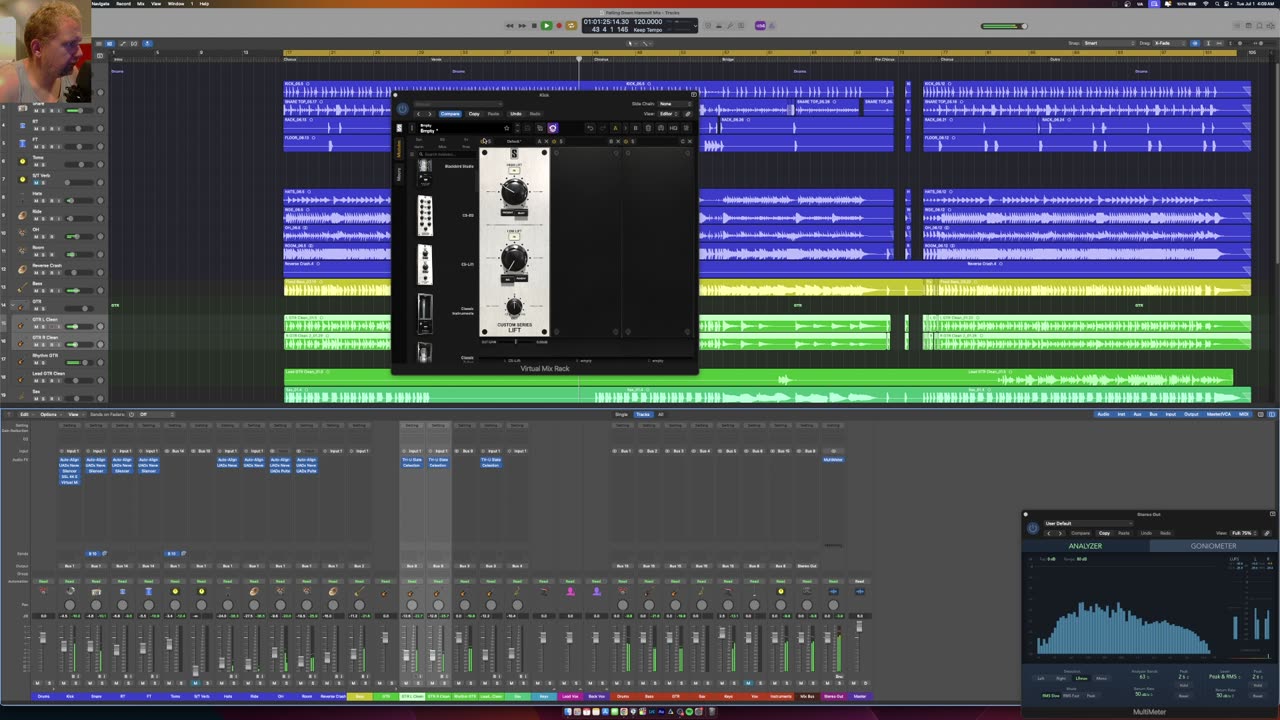The width and height of the screenshot is (1280, 720).
Task: Click the favorite star icon in Virtual Mix Rack
Action: (x=506, y=128)
